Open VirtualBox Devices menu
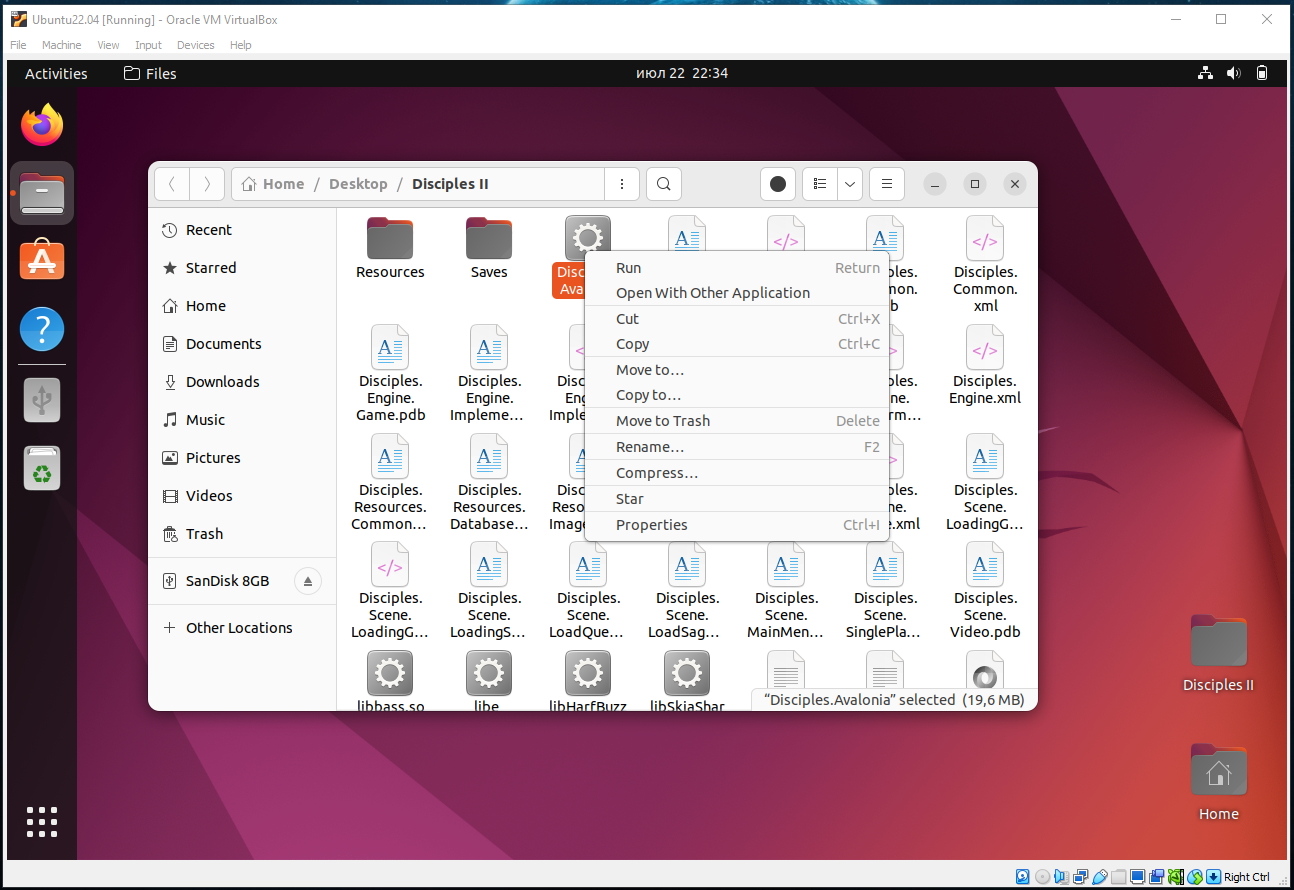Screen dimensions: 1294x890 coord(196,45)
